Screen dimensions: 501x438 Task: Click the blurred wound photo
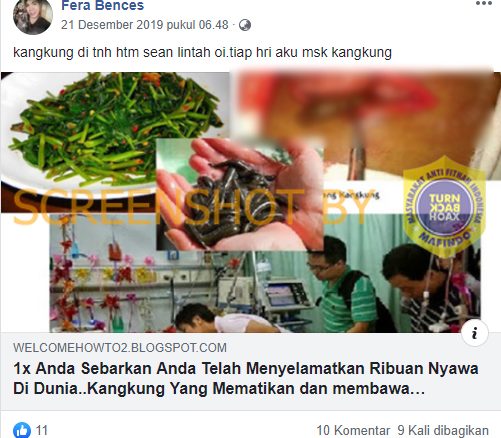(x=367, y=123)
